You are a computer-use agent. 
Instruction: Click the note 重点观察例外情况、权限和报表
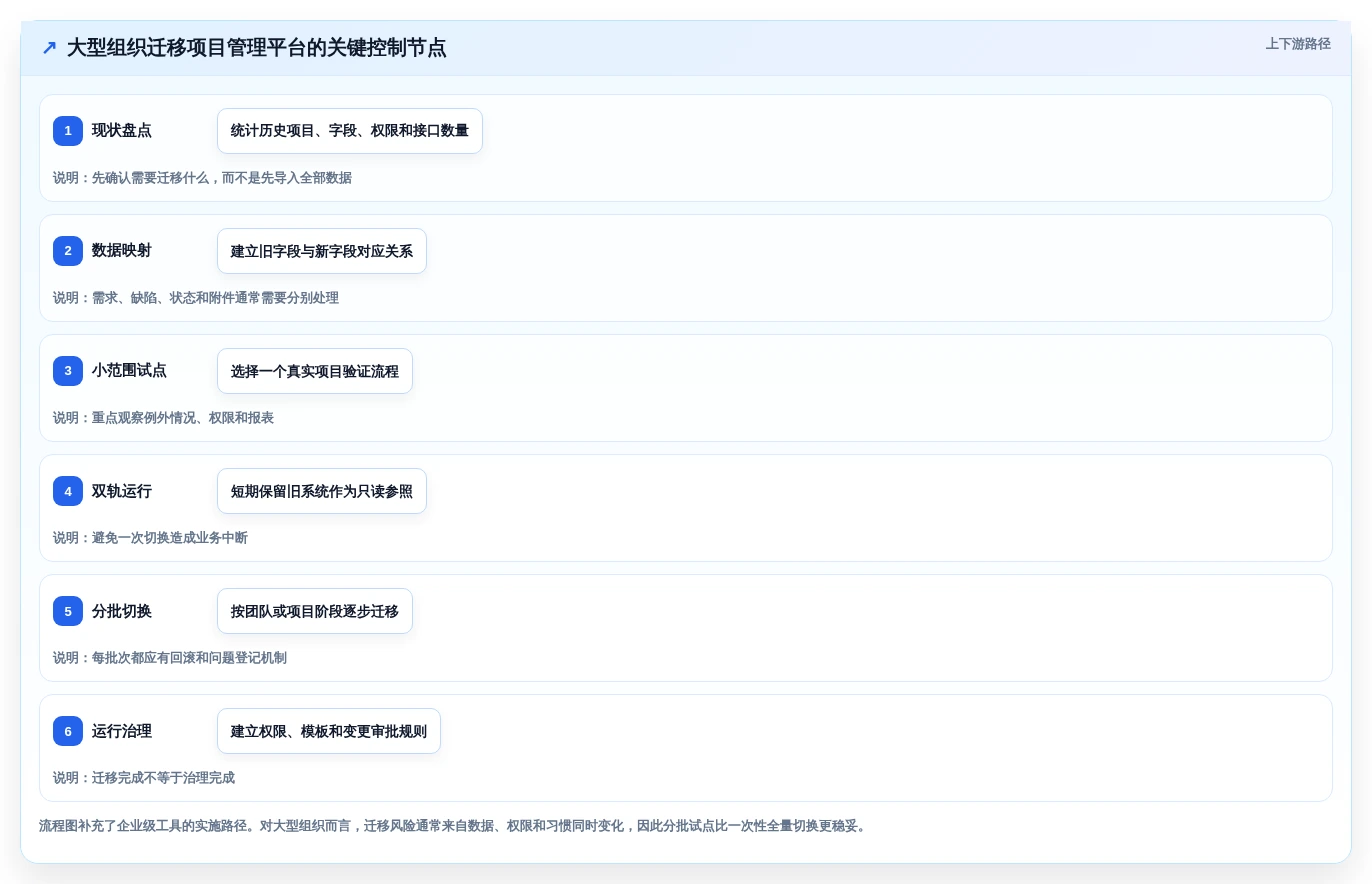click(x=163, y=418)
